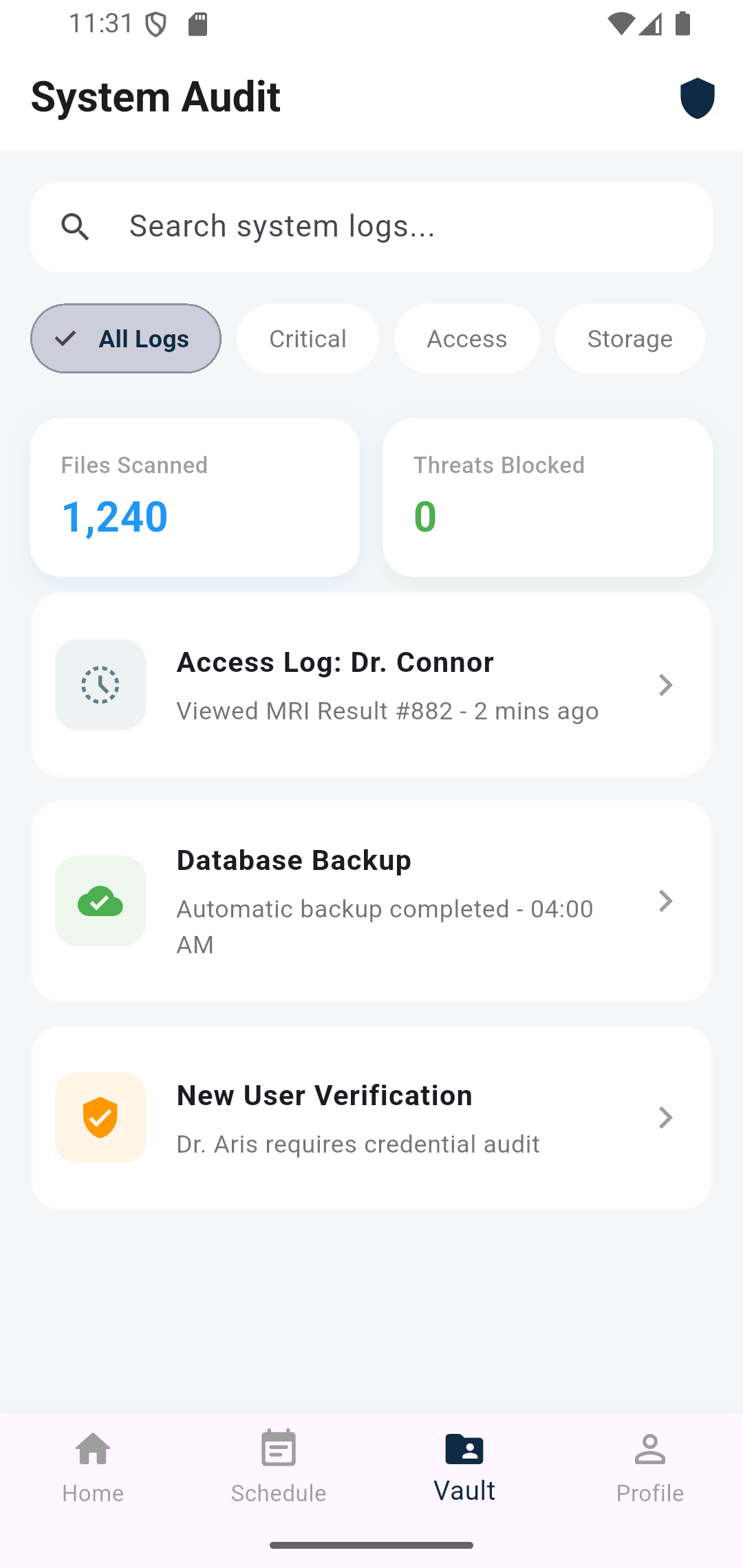This screenshot has height=1568, width=743.
Task: Open the Files Scanned card
Action: [195, 497]
